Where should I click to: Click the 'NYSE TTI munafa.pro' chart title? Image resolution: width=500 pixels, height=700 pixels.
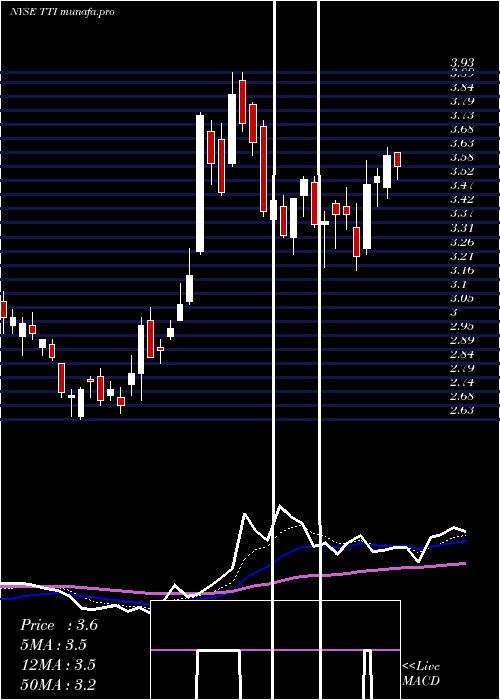click(x=62, y=12)
